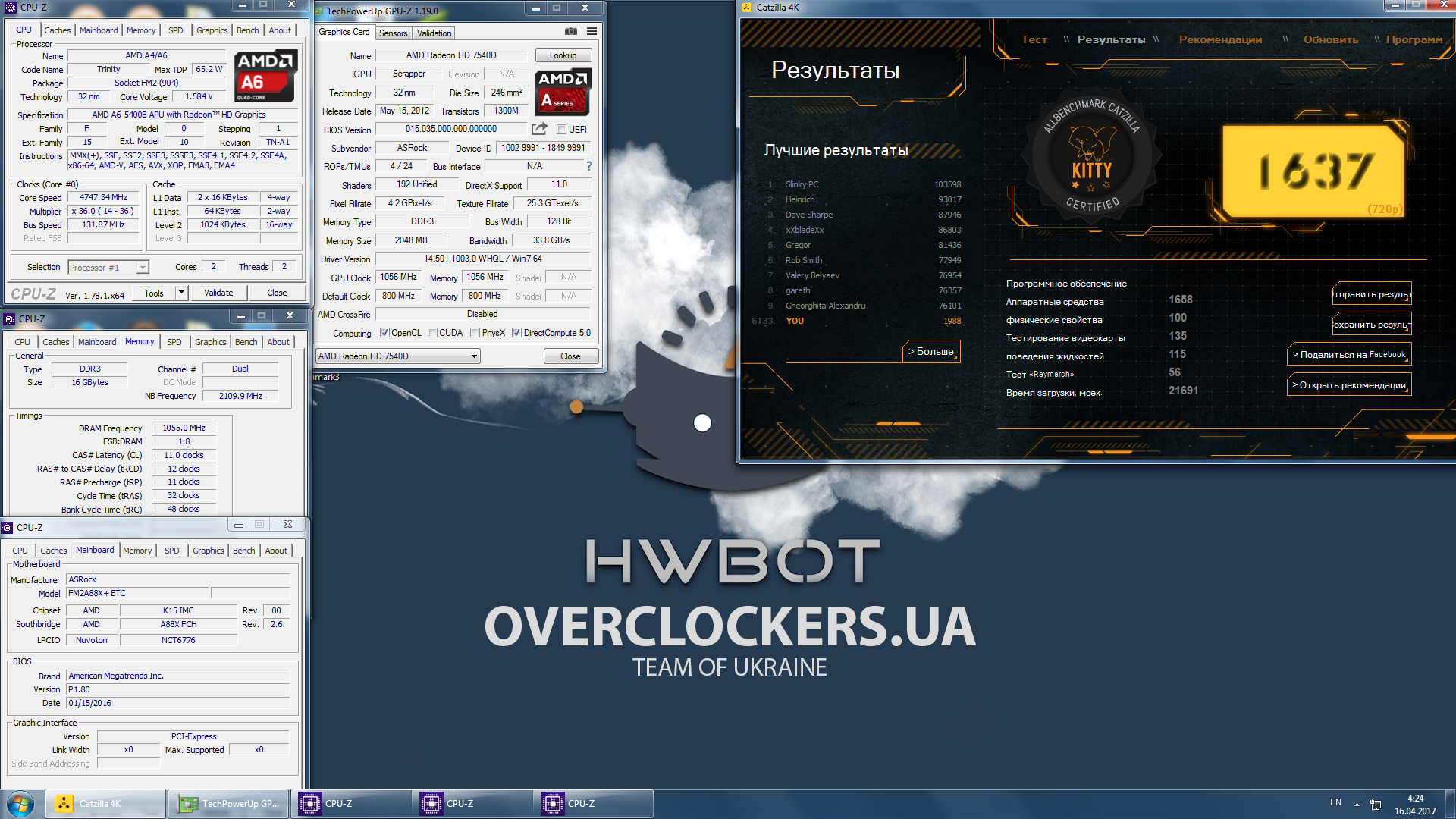The width and height of the screenshot is (1456, 819).
Task: Click the TechPowerUp GPU-Z taskbar icon
Action: coord(229,804)
